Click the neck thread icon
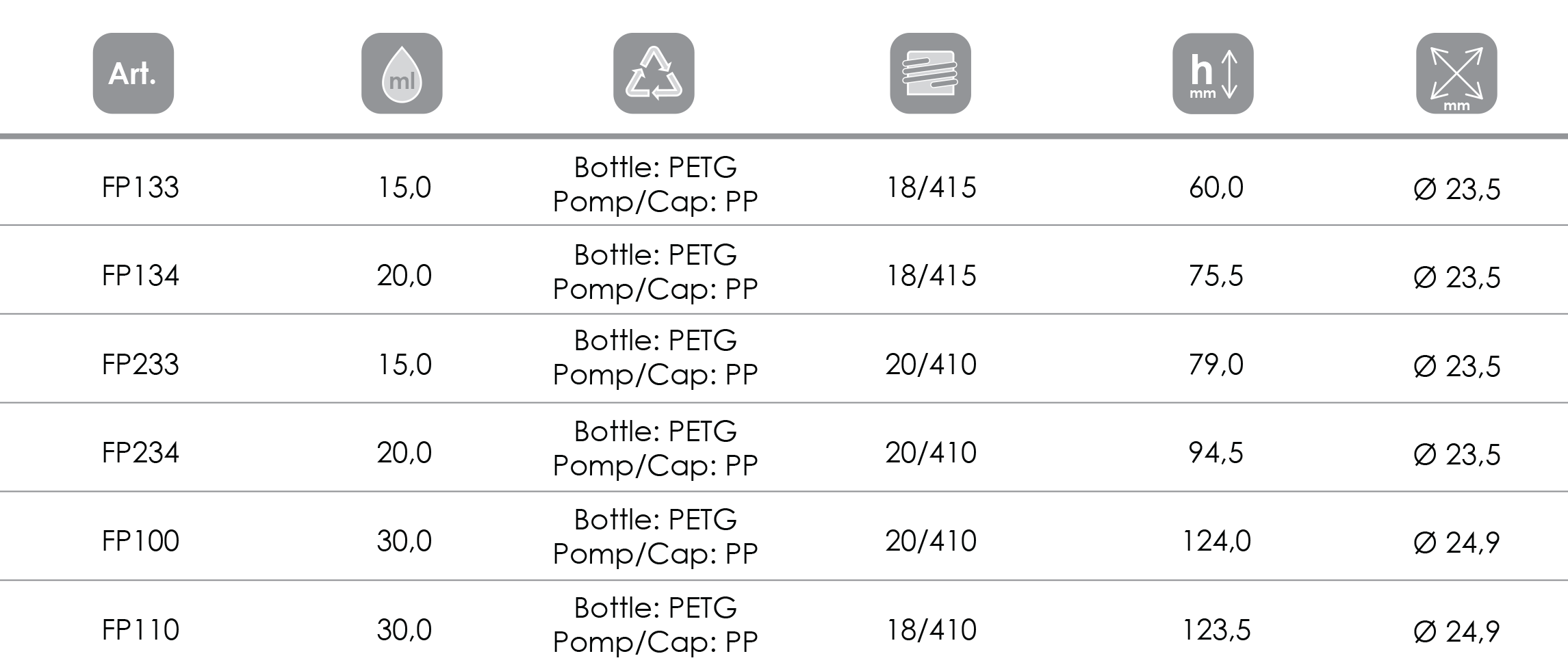The width and height of the screenshot is (1568, 669). coord(929,74)
